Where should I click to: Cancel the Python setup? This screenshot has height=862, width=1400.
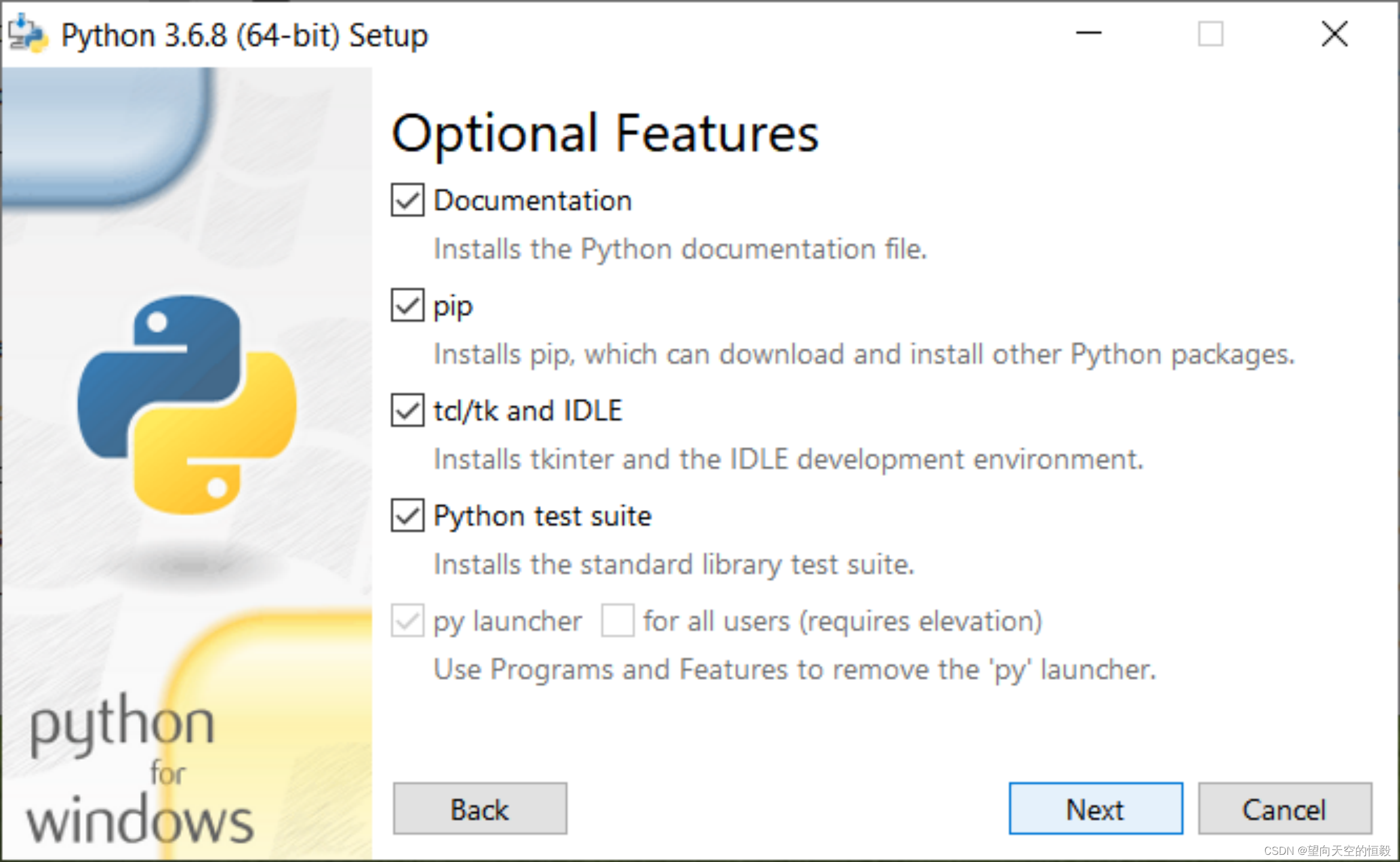[x=1285, y=809]
